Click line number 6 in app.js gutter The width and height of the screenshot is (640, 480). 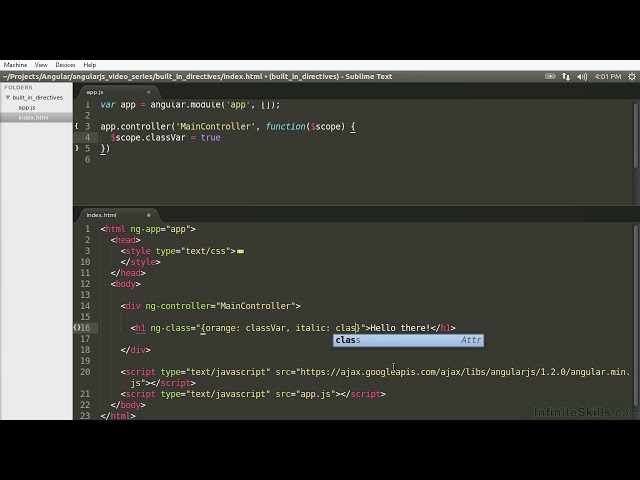click(87, 160)
